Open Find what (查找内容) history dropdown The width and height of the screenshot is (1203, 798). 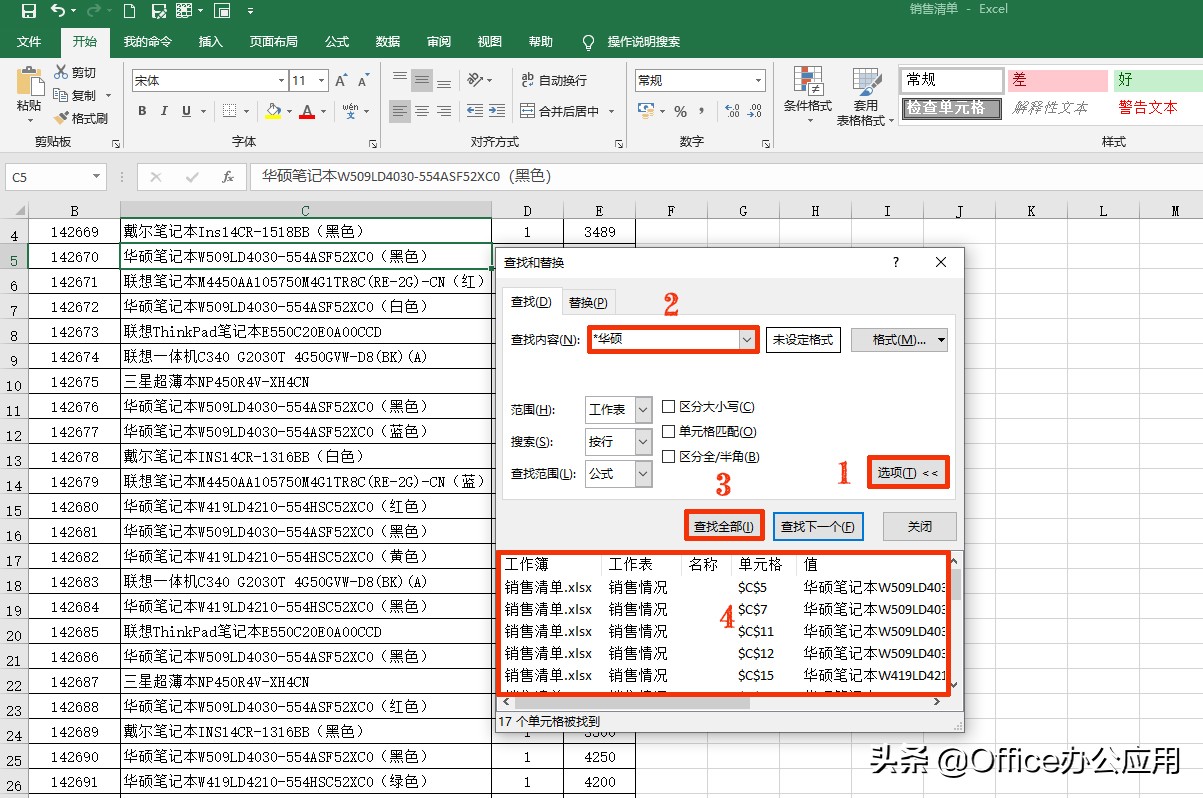[747, 339]
